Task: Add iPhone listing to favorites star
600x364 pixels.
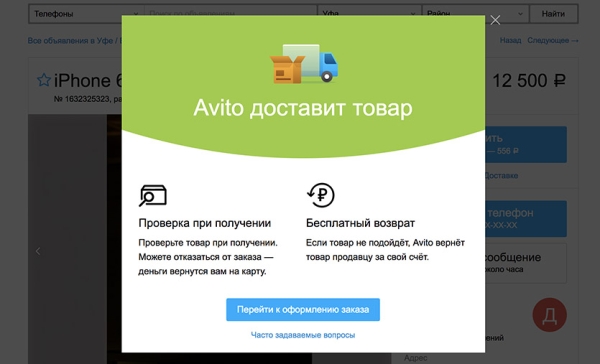Action: tap(44, 80)
